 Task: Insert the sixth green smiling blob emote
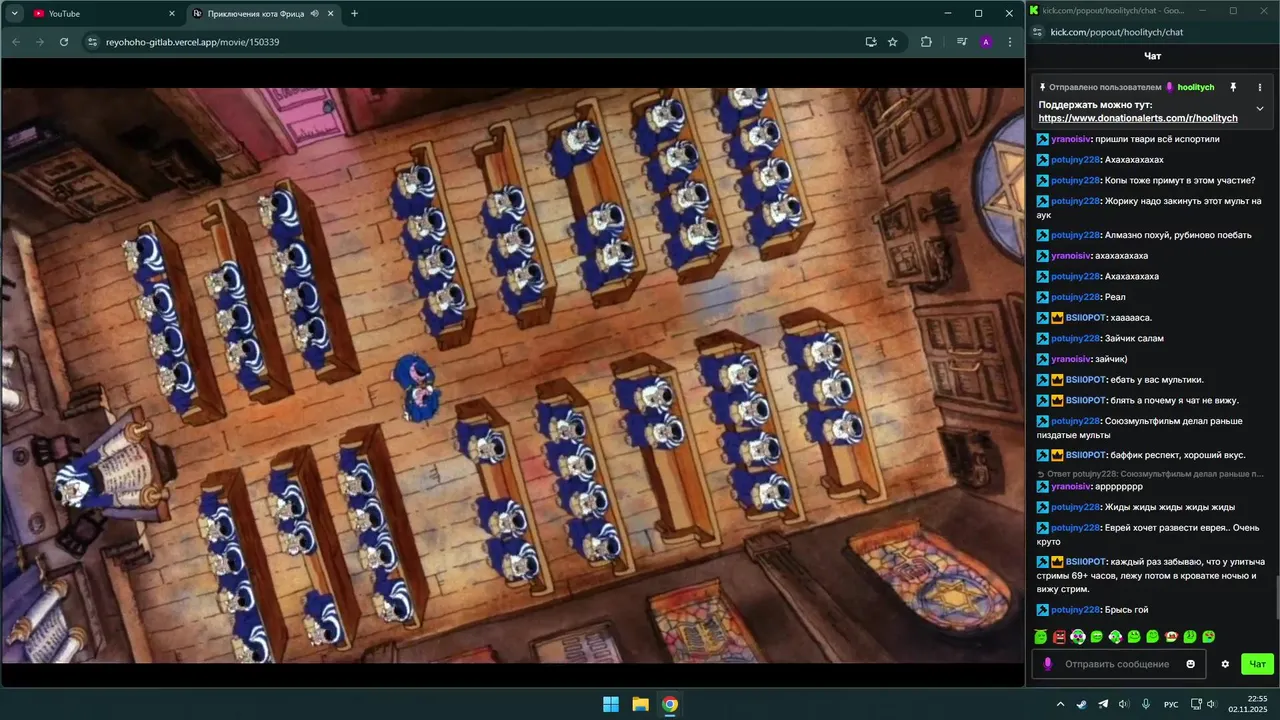1134,637
